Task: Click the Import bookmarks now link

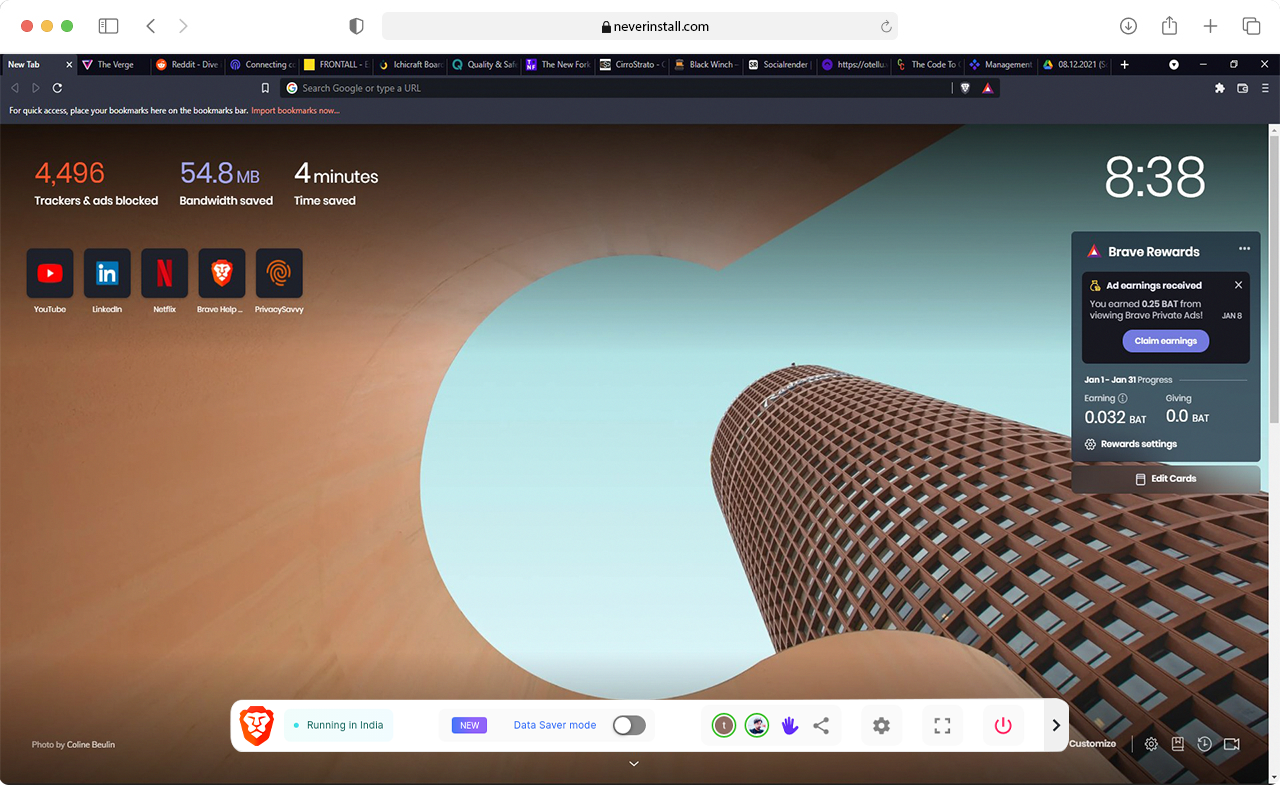Action: [x=295, y=111]
